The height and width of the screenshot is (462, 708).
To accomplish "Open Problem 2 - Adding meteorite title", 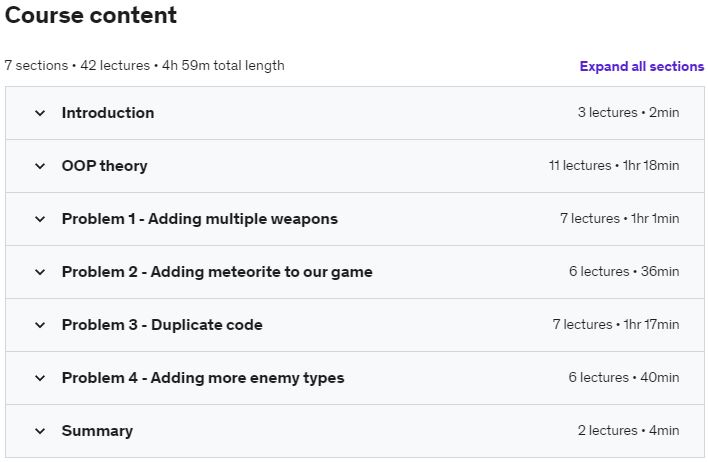I will (x=217, y=272).
